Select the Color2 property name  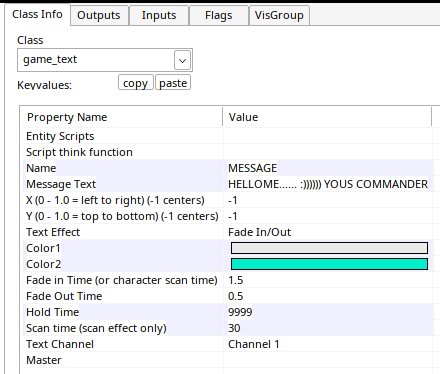[x=44, y=264]
